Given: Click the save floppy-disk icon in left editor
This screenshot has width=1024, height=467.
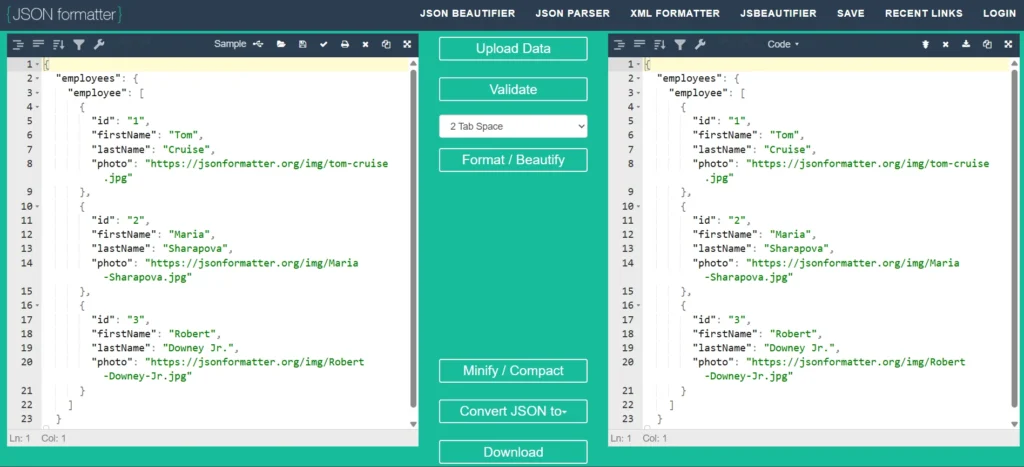Looking at the screenshot, I should pyautogui.click(x=302, y=44).
